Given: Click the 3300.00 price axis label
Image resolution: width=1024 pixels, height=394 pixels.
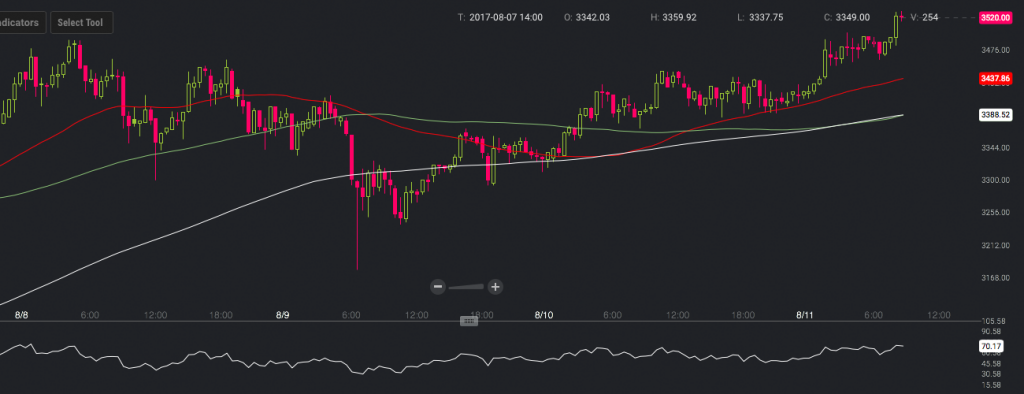Looking at the screenshot, I should (995, 180).
